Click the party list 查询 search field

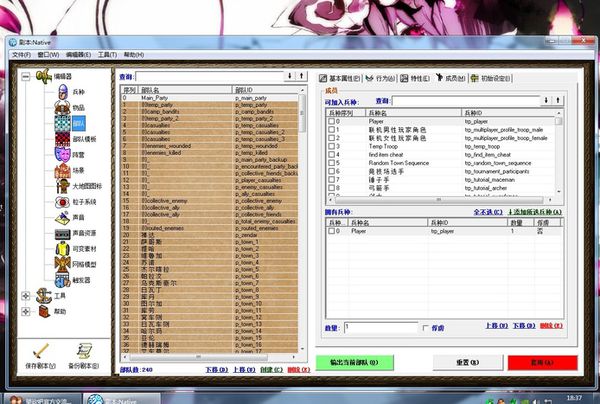click(x=210, y=76)
